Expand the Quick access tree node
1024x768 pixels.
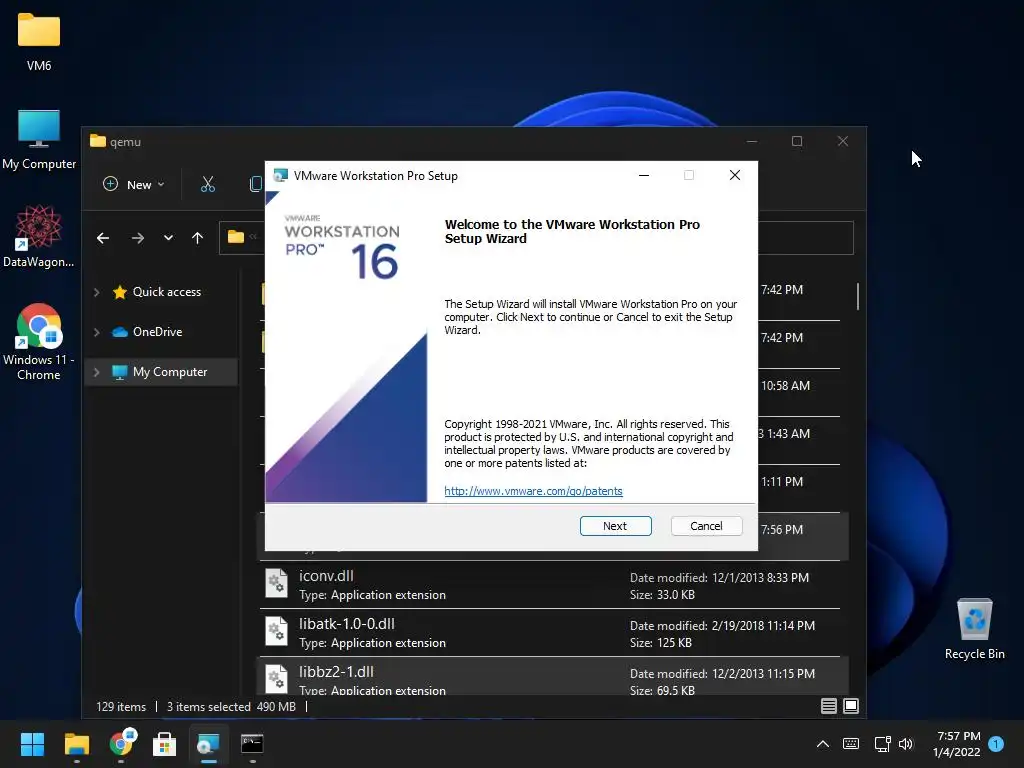97,292
